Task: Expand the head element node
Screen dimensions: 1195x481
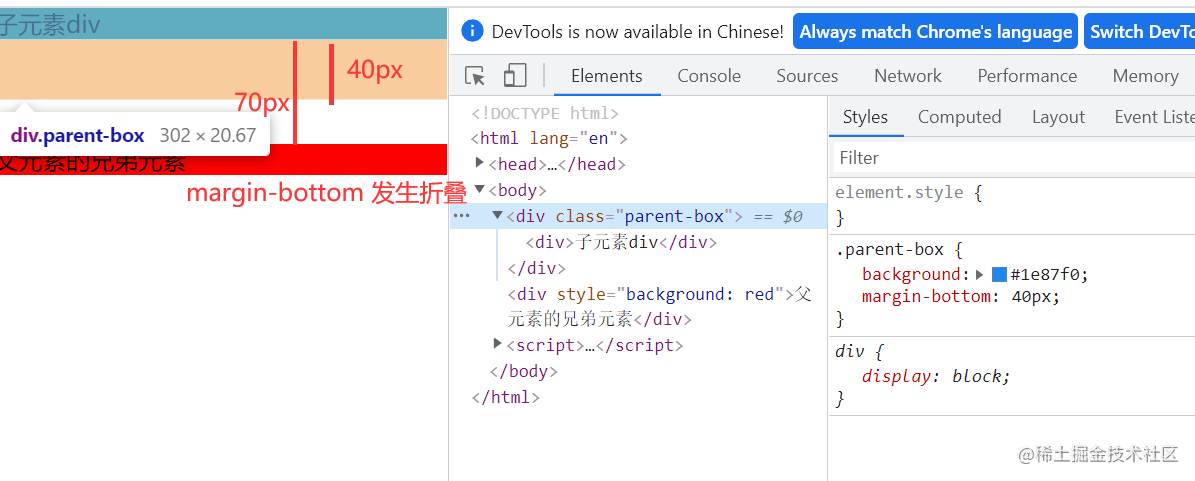Action: (x=479, y=162)
